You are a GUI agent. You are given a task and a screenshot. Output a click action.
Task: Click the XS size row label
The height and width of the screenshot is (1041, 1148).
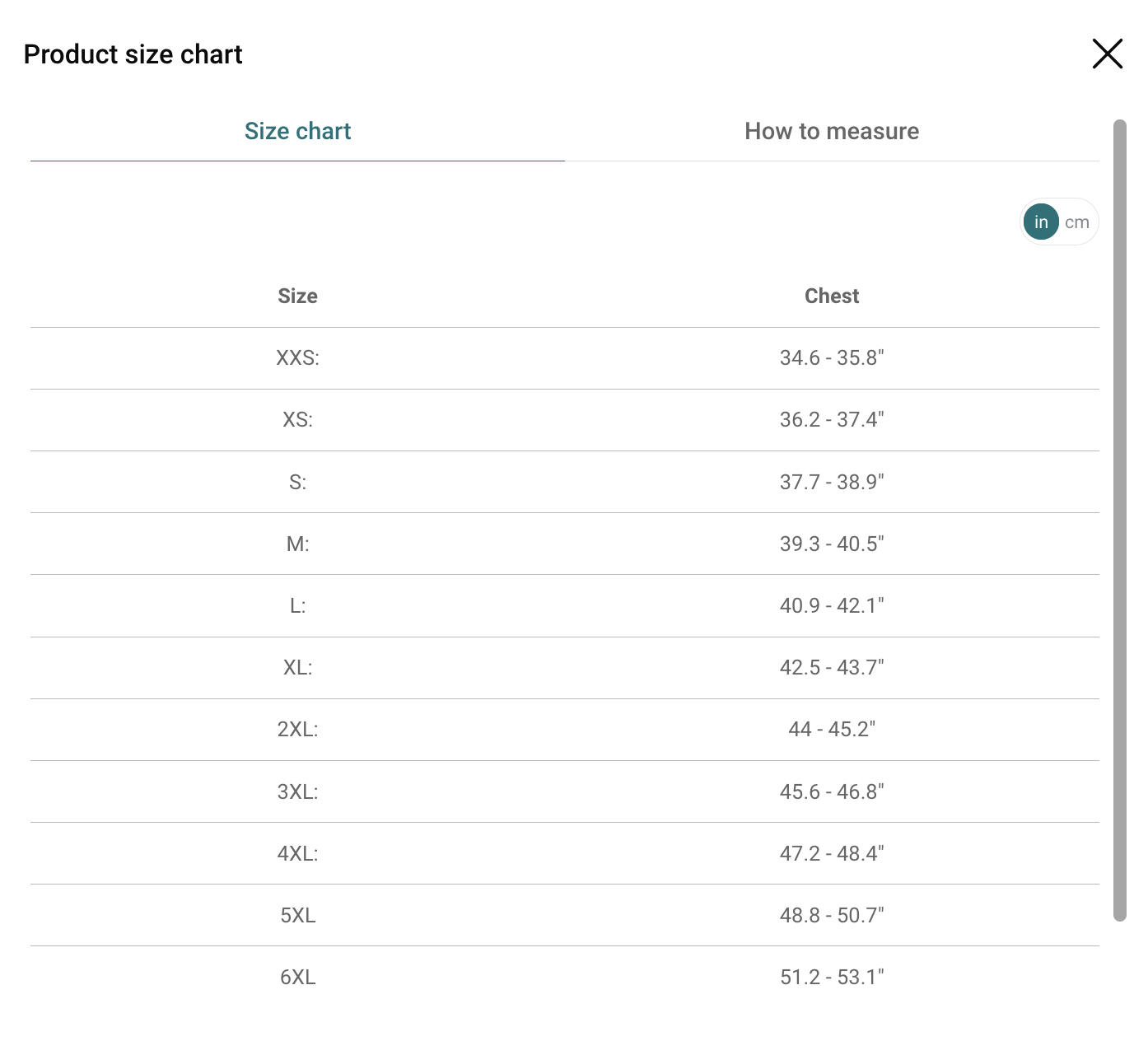[x=297, y=419]
